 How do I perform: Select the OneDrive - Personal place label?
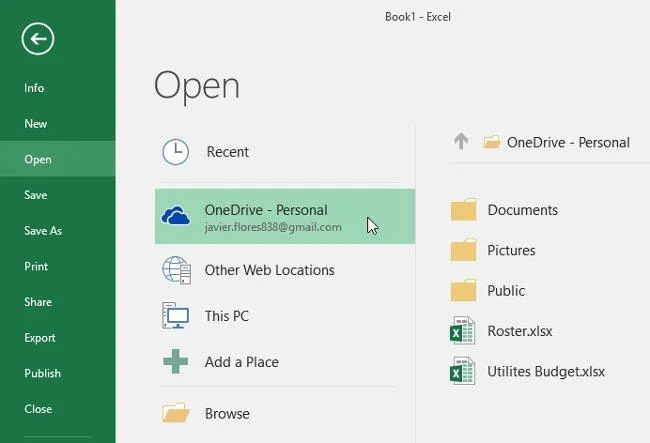pyautogui.click(x=266, y=210)
